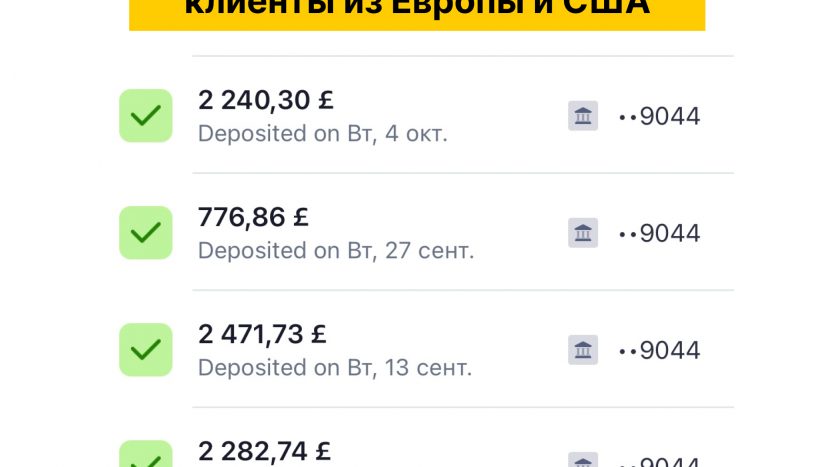
Task: Click the bank icon in the 27 сент. row
Action: [583, 233]
